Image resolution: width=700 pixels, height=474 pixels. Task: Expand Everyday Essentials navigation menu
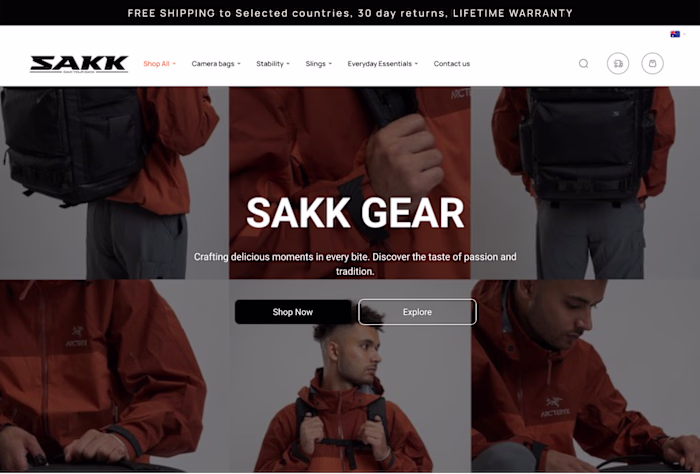click(383, 64)
